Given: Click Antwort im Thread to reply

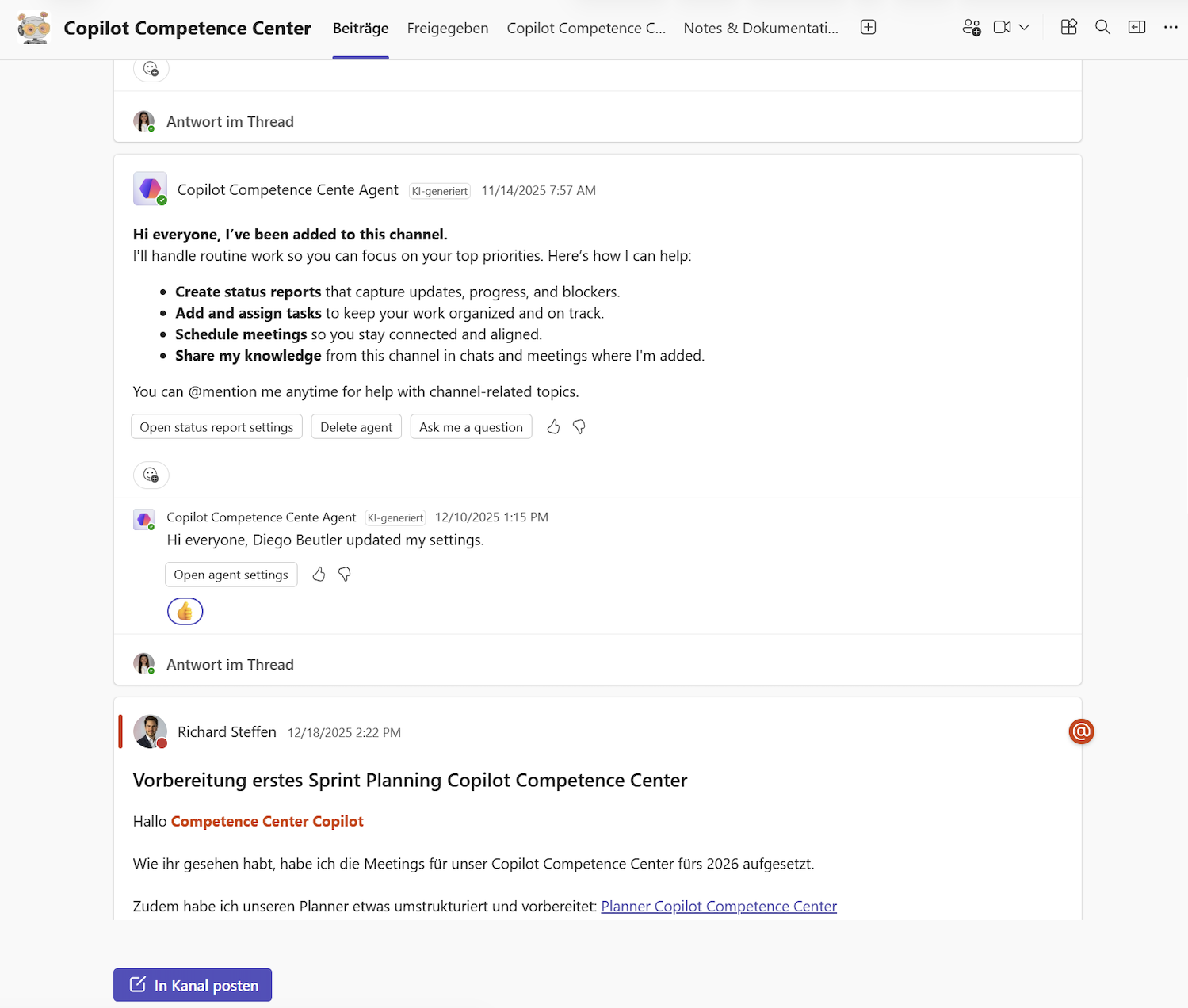Looking at the screenshot, I should (x=229, y=664).
